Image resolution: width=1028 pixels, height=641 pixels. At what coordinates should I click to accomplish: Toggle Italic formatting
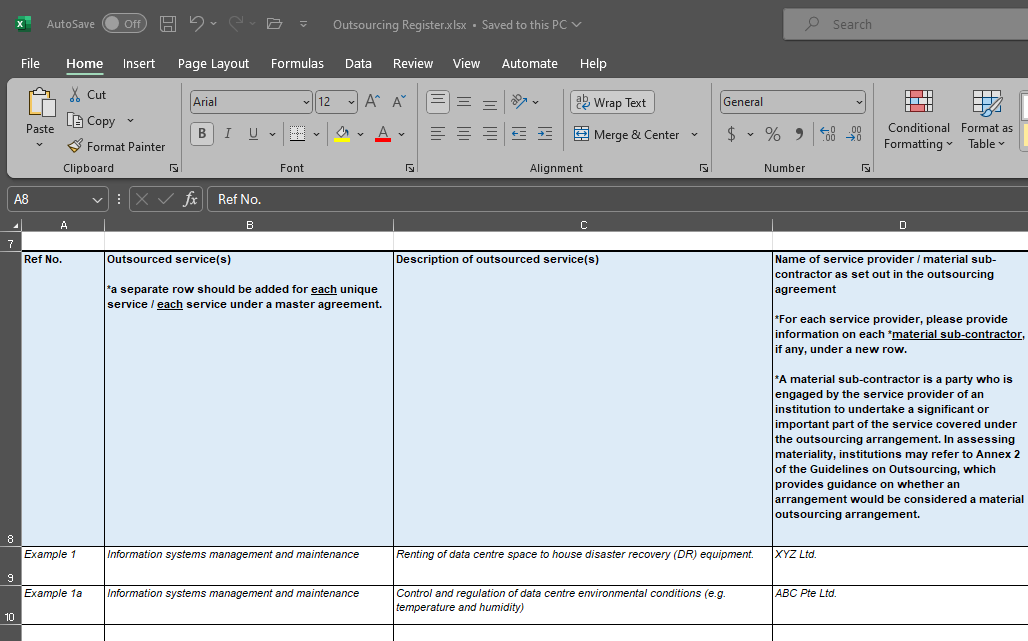[228, 134]
